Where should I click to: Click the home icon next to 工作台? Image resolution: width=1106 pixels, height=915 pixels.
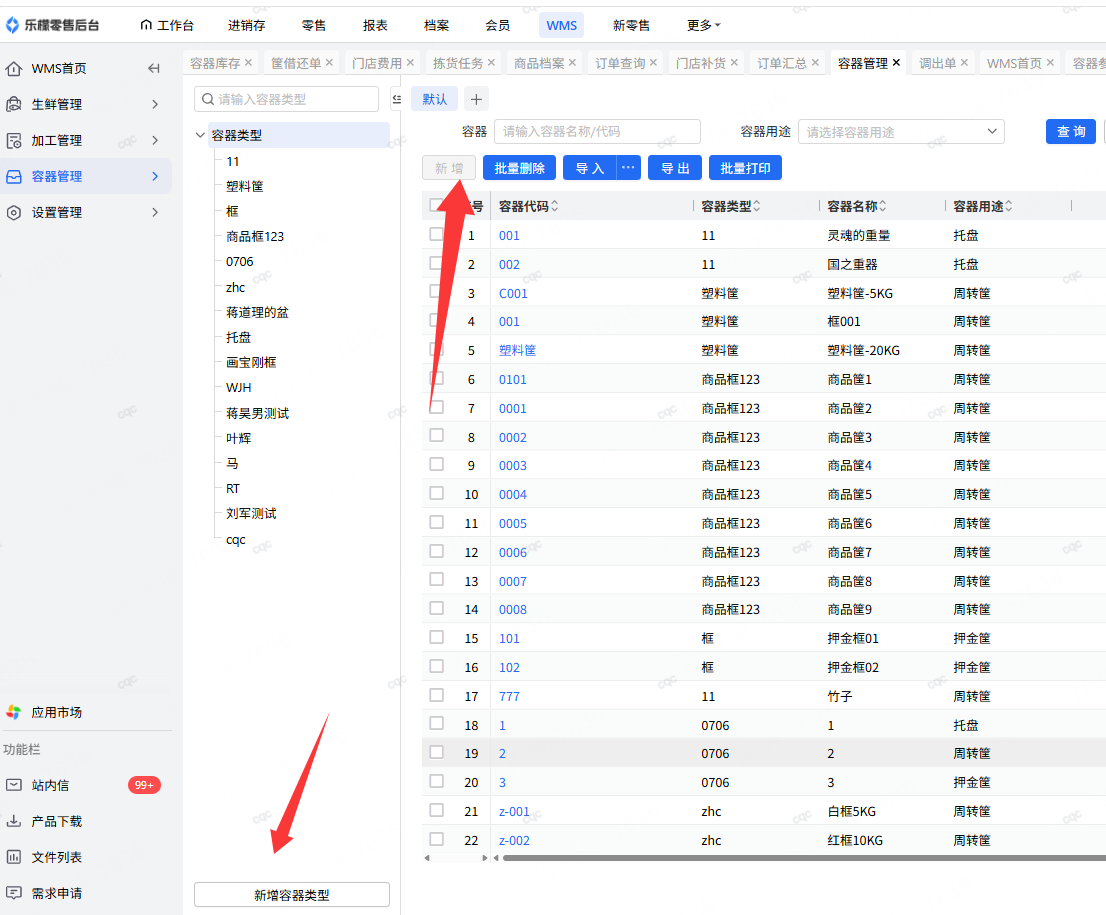tap(146, 25)
